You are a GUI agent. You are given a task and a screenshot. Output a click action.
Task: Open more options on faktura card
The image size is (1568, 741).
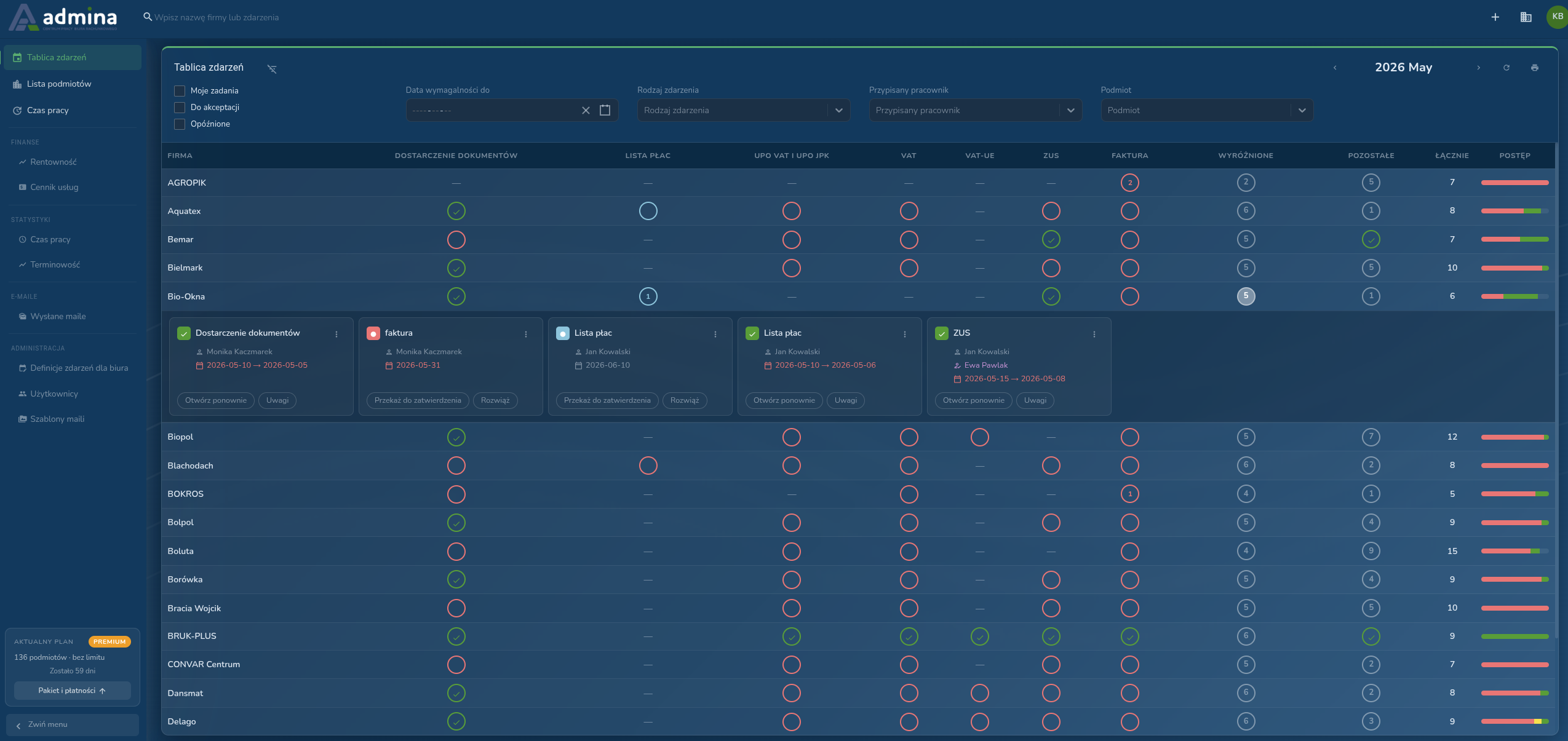[526, 334]
